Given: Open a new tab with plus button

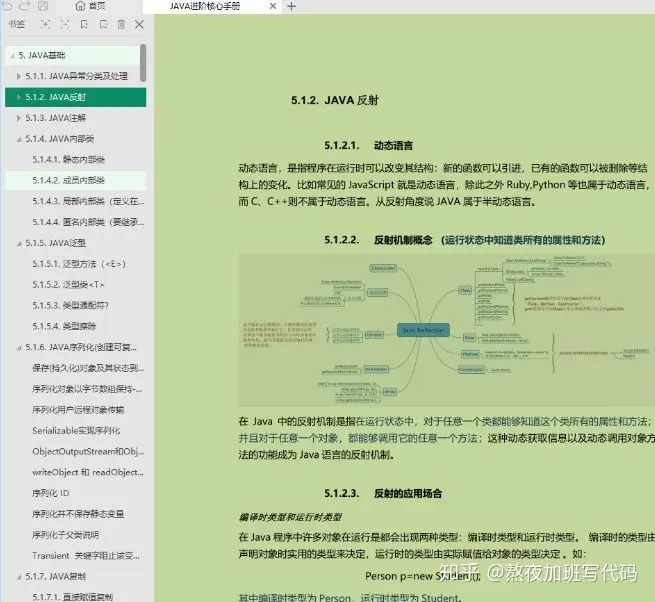Looking at the screenshot, I should pos(292,6).
